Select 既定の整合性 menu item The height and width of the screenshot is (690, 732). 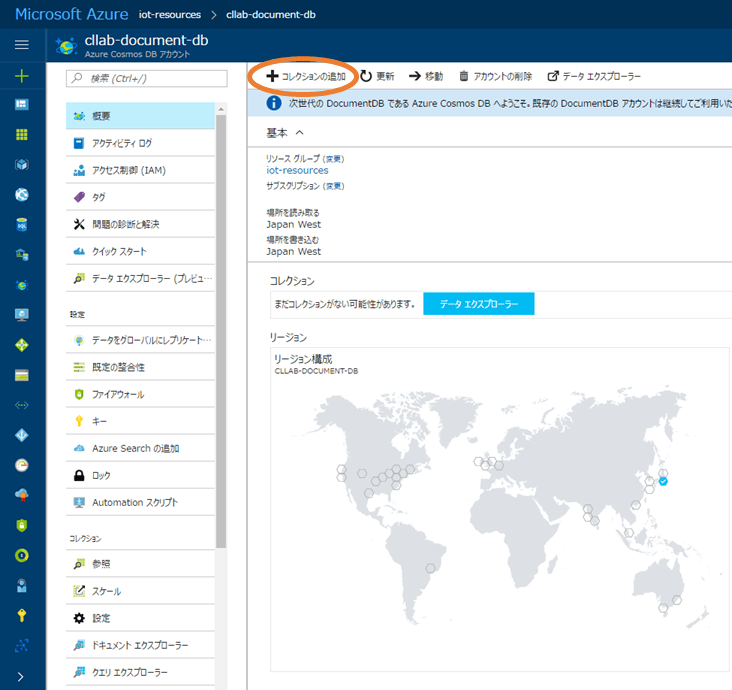point(140,367)
